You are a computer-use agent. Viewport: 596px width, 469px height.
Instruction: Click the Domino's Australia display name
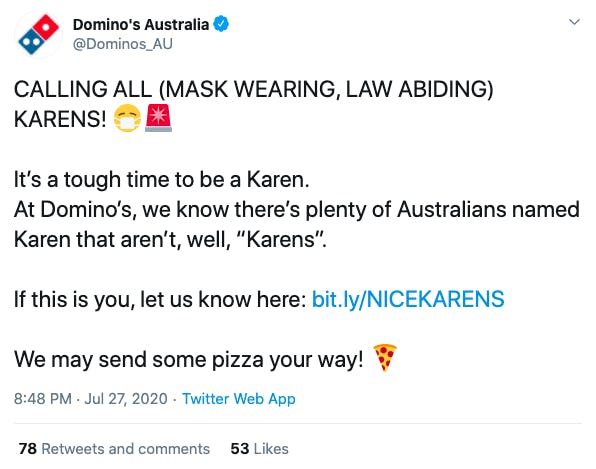pos(141,25)
